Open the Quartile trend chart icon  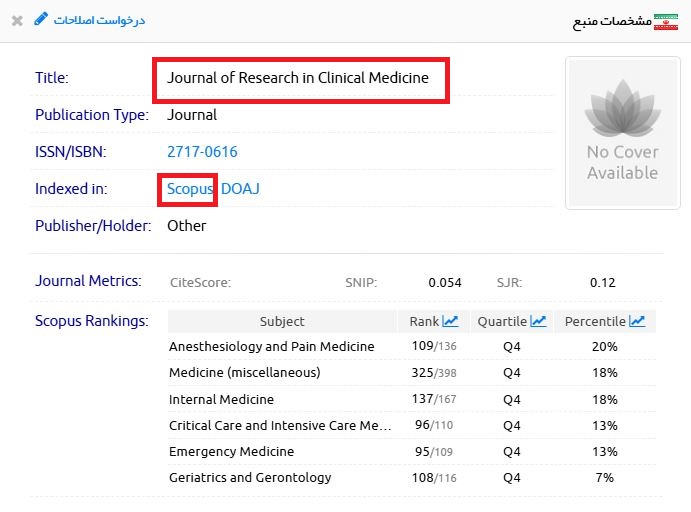click(x=539, y=321)
